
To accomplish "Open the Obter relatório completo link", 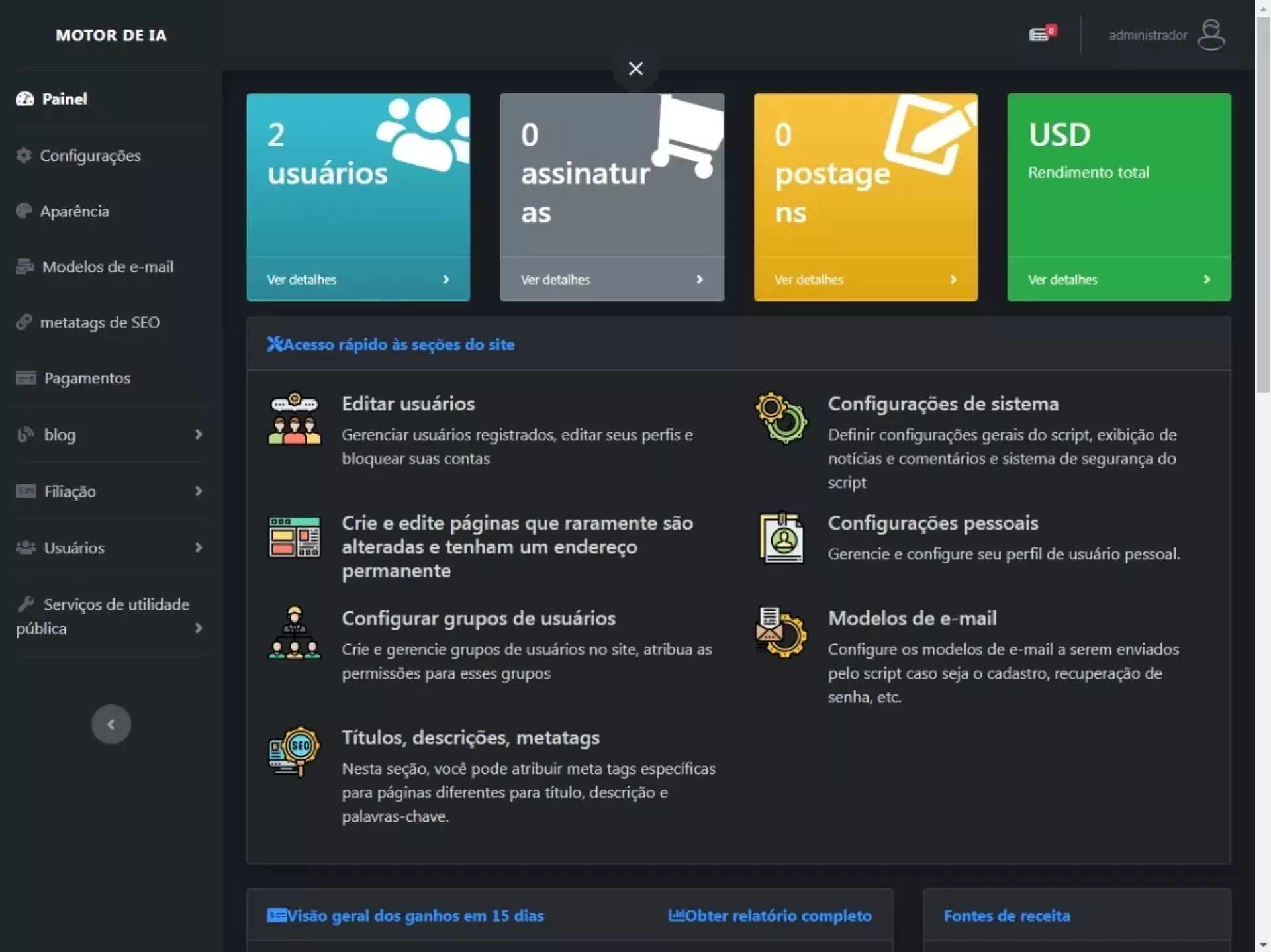I will (x=769, y=916).
